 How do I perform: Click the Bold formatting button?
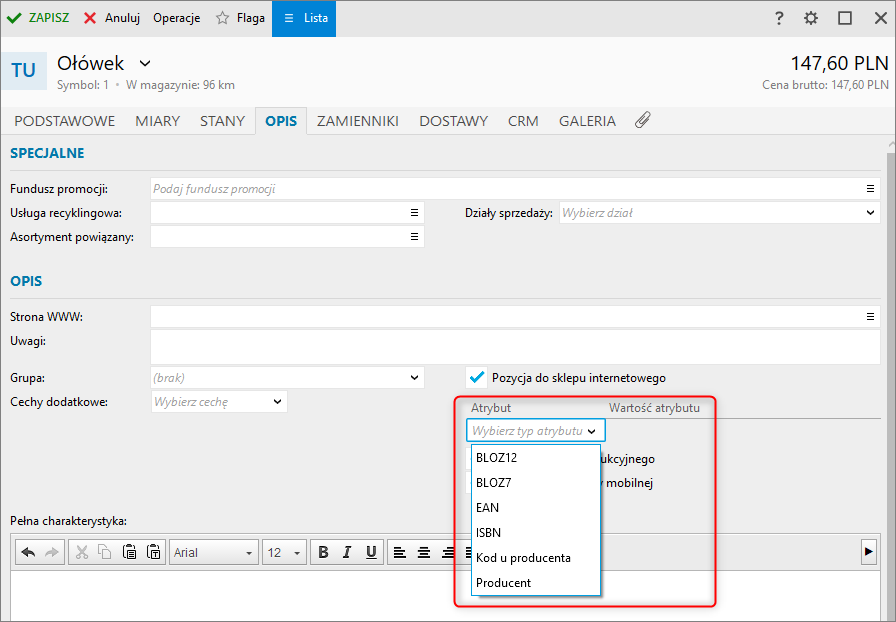pos(323,552)
